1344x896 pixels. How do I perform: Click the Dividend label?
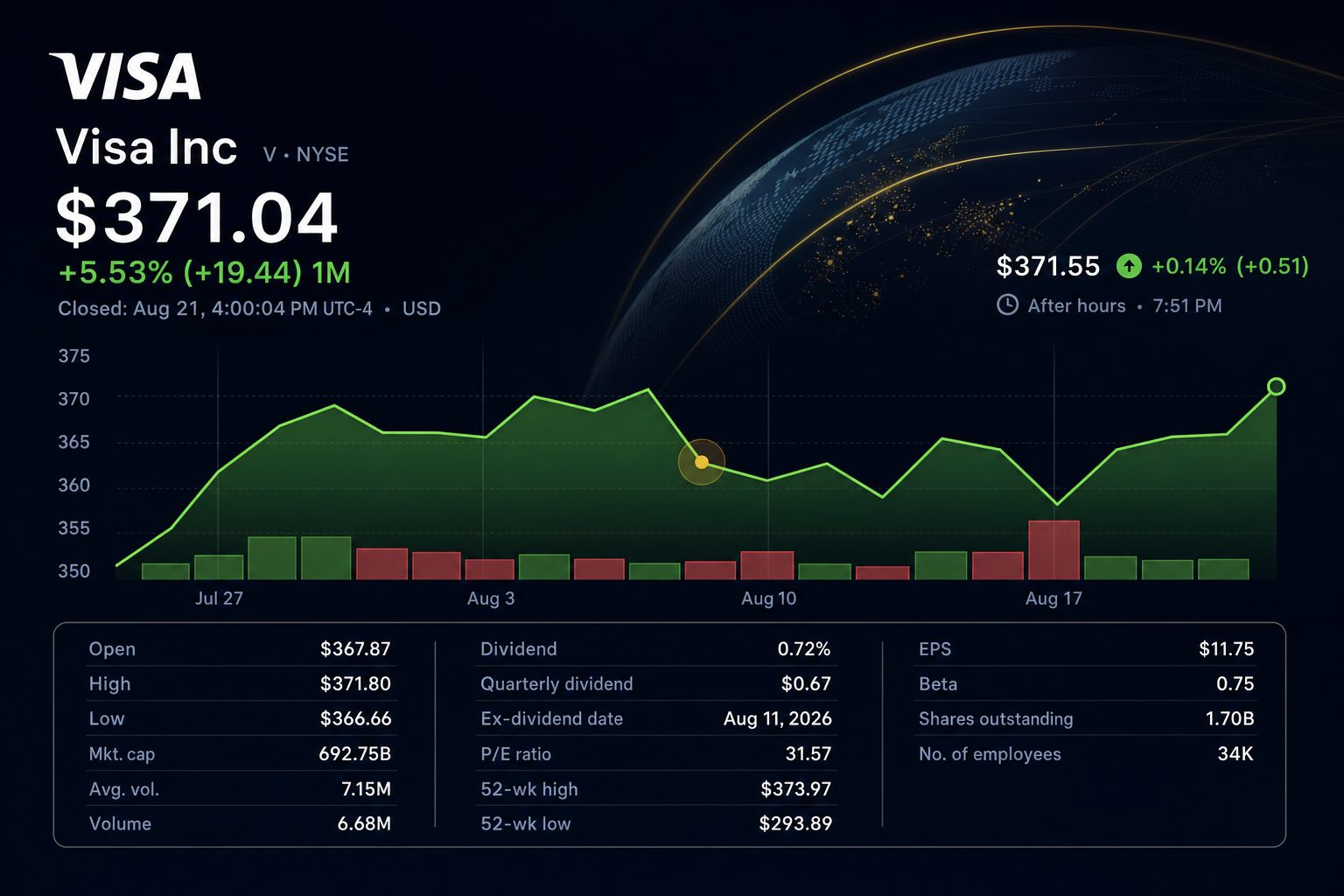click(x=519, y=649)
